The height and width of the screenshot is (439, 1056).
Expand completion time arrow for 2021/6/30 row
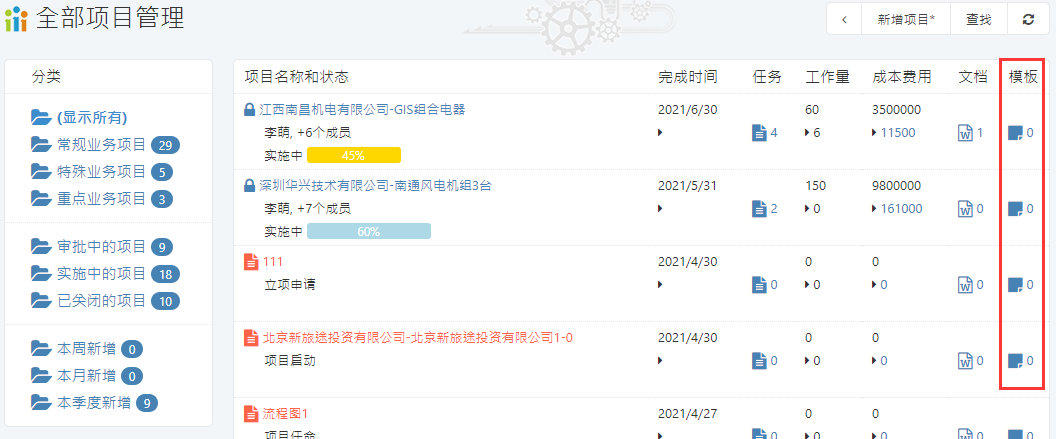click(x=661, y=133)
